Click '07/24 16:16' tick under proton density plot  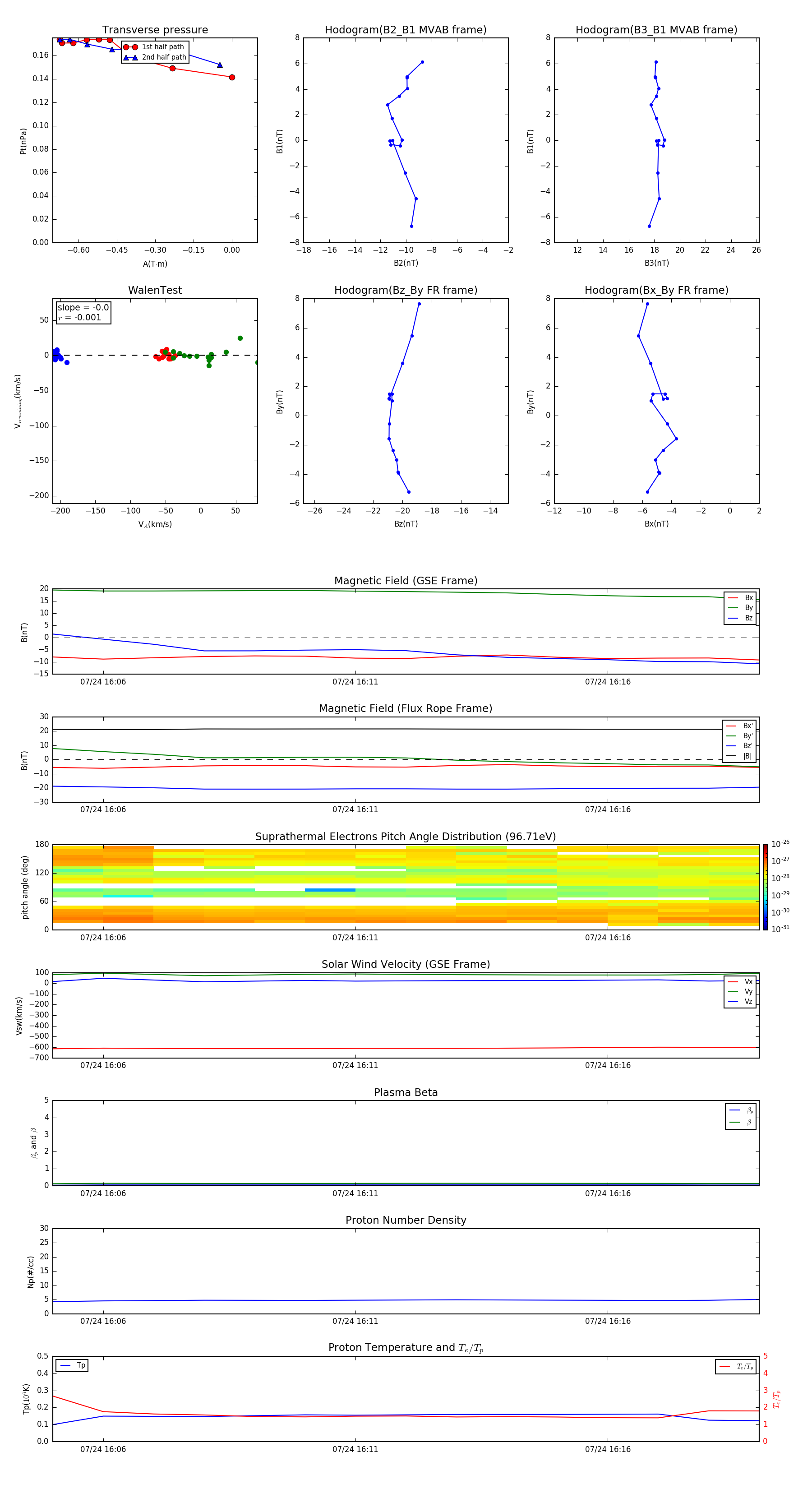point(607,1321)
